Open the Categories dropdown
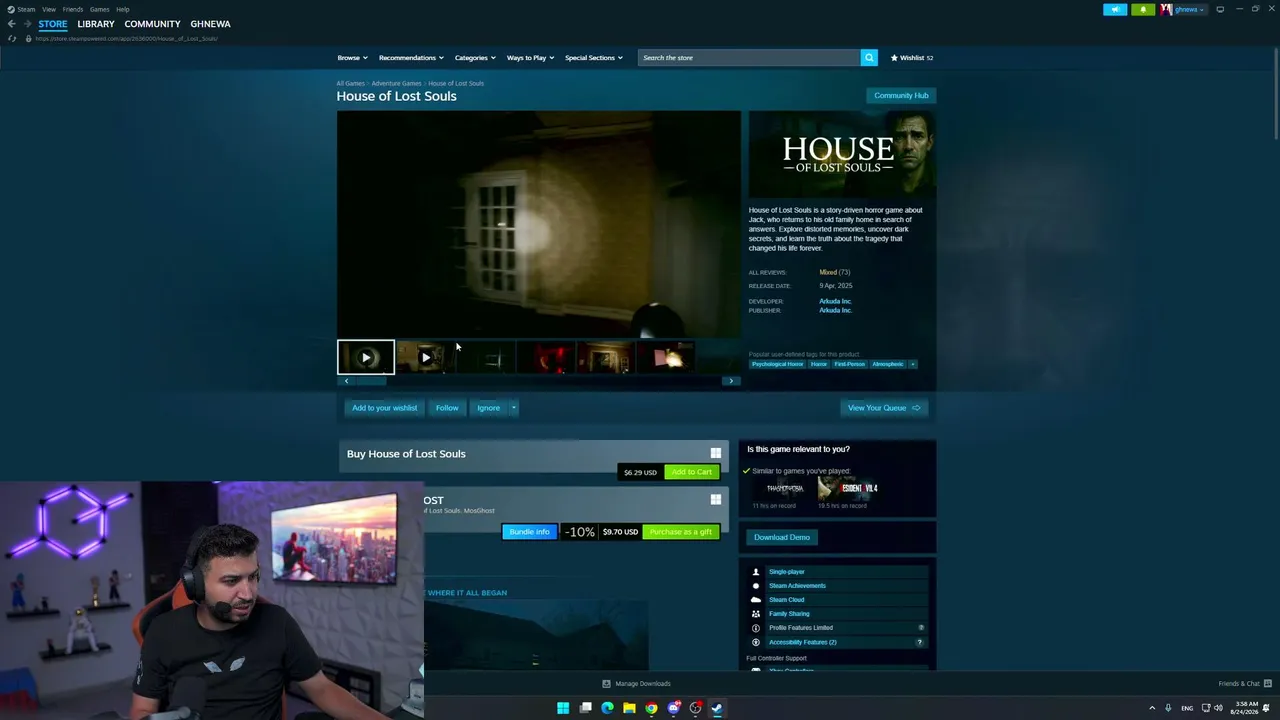 pyautogui.click(x=475, y=58)
